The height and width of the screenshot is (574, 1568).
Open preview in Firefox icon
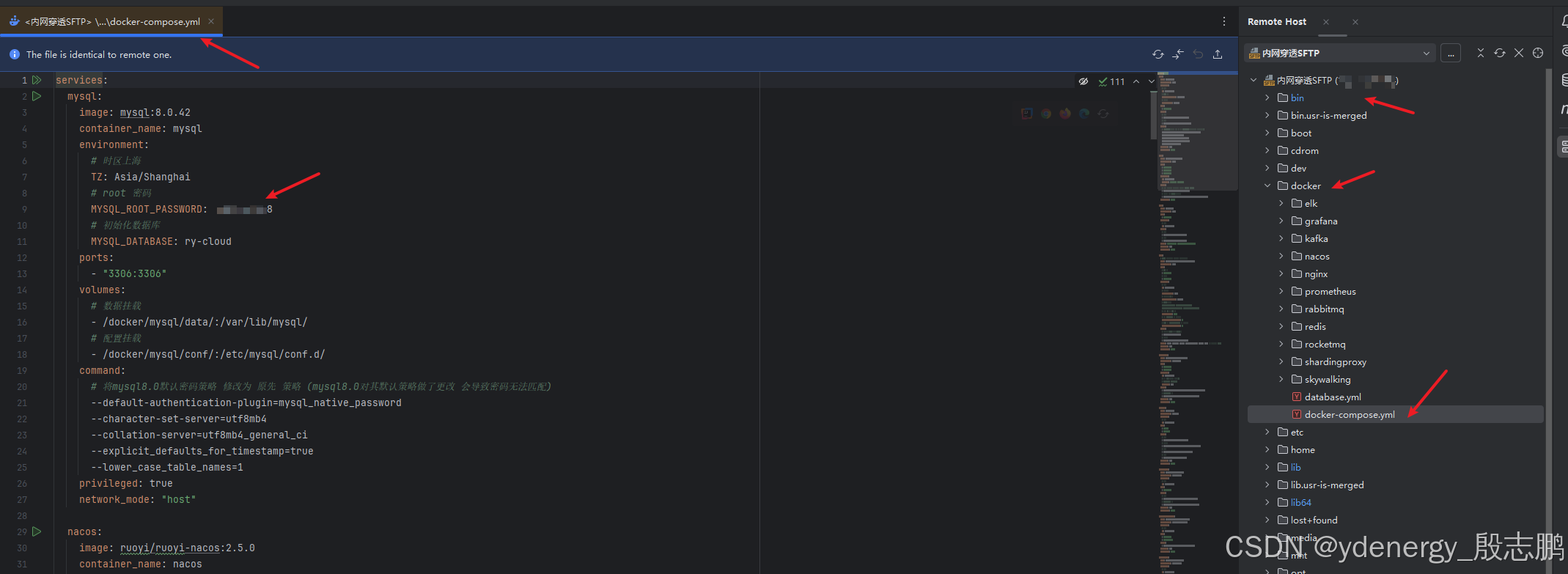click(x=1065, y=114)
